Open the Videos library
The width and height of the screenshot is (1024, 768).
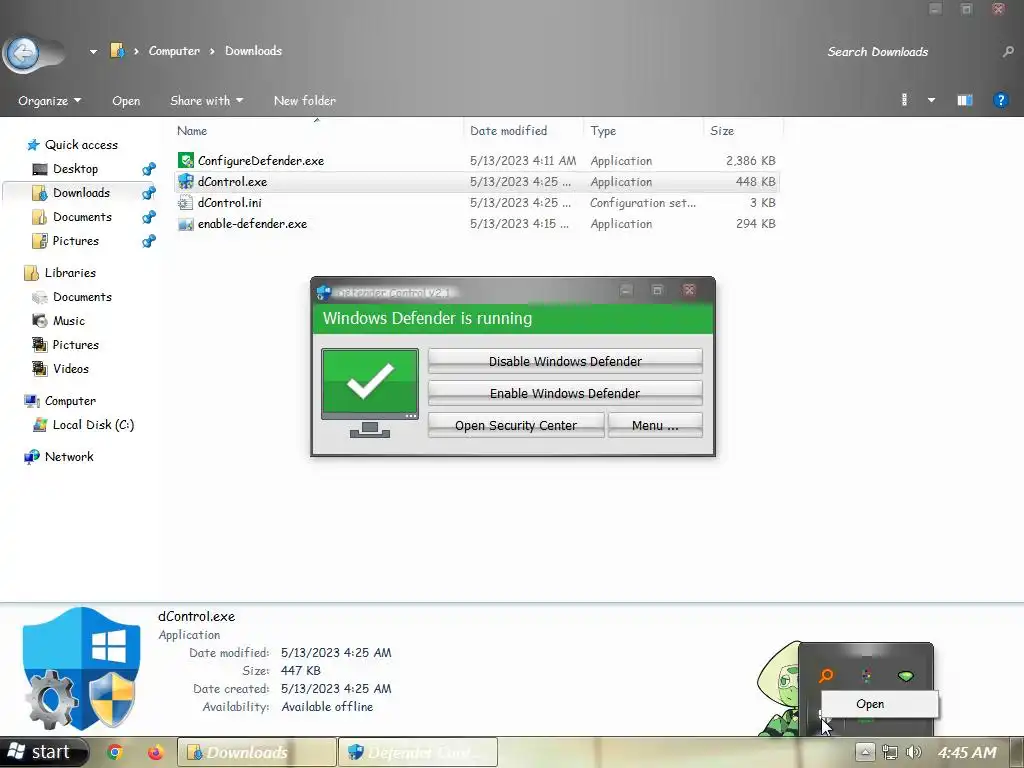coord(71,369)
